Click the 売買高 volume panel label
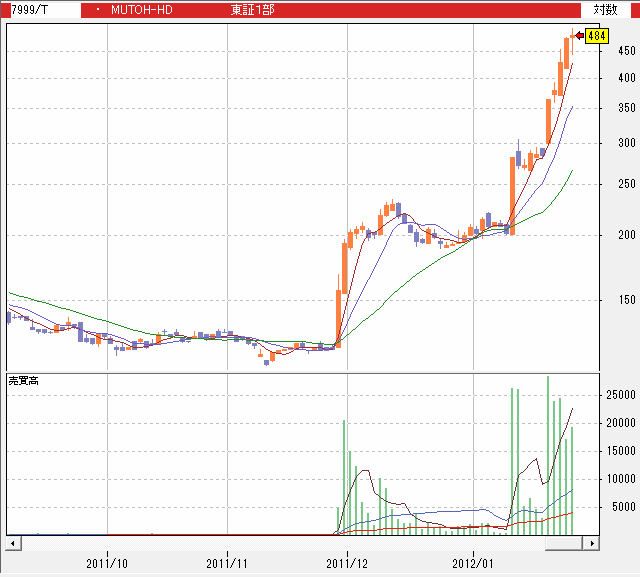 (x=24, y=381)
